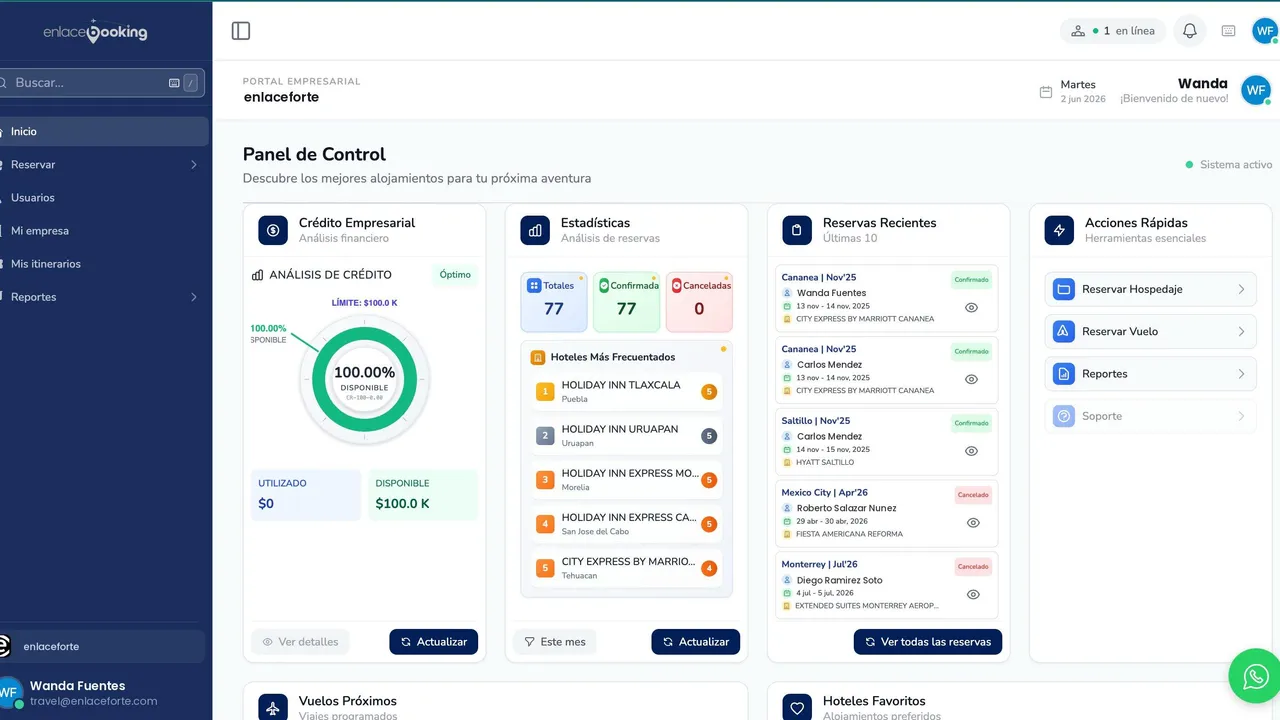This screenshot has width=1280, height=720.
Task: Open Mis itinerarios in sidebar
Action: click(104, 264)
